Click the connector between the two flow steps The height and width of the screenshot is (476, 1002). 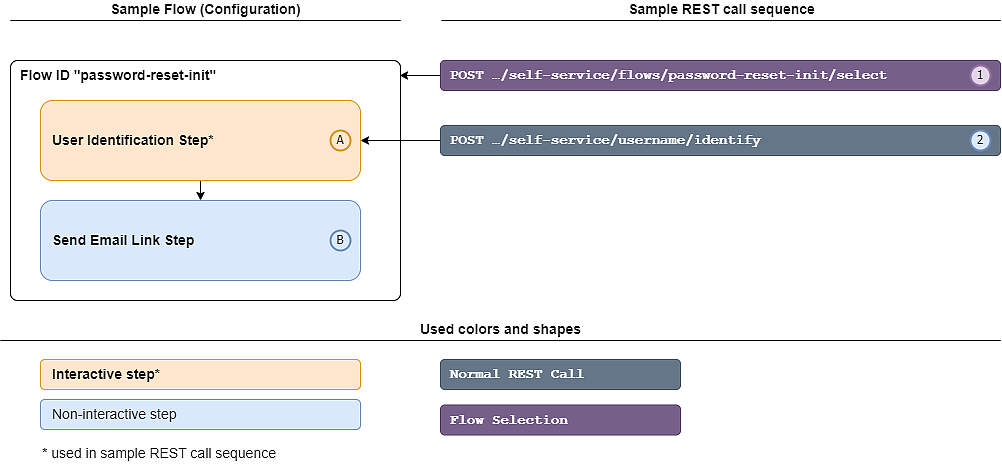tap(200, 190)
